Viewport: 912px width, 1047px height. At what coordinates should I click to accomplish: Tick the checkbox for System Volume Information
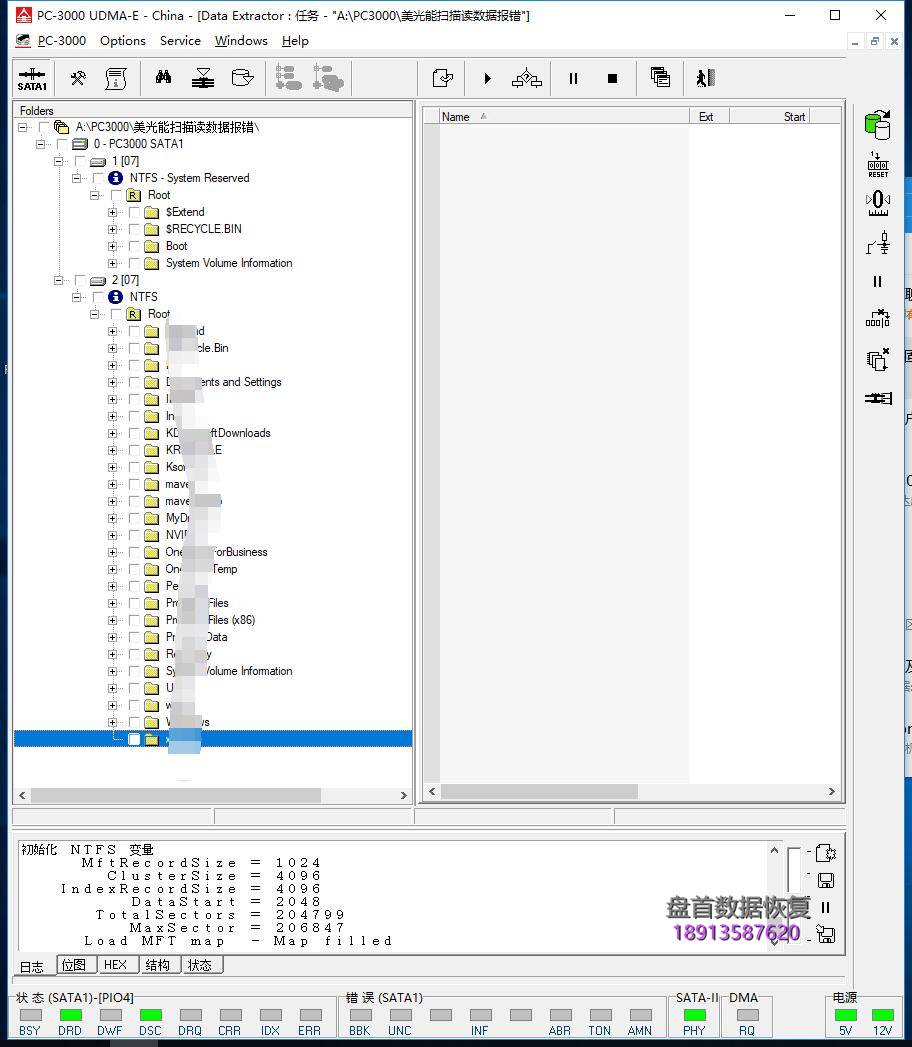coord(134,263)
